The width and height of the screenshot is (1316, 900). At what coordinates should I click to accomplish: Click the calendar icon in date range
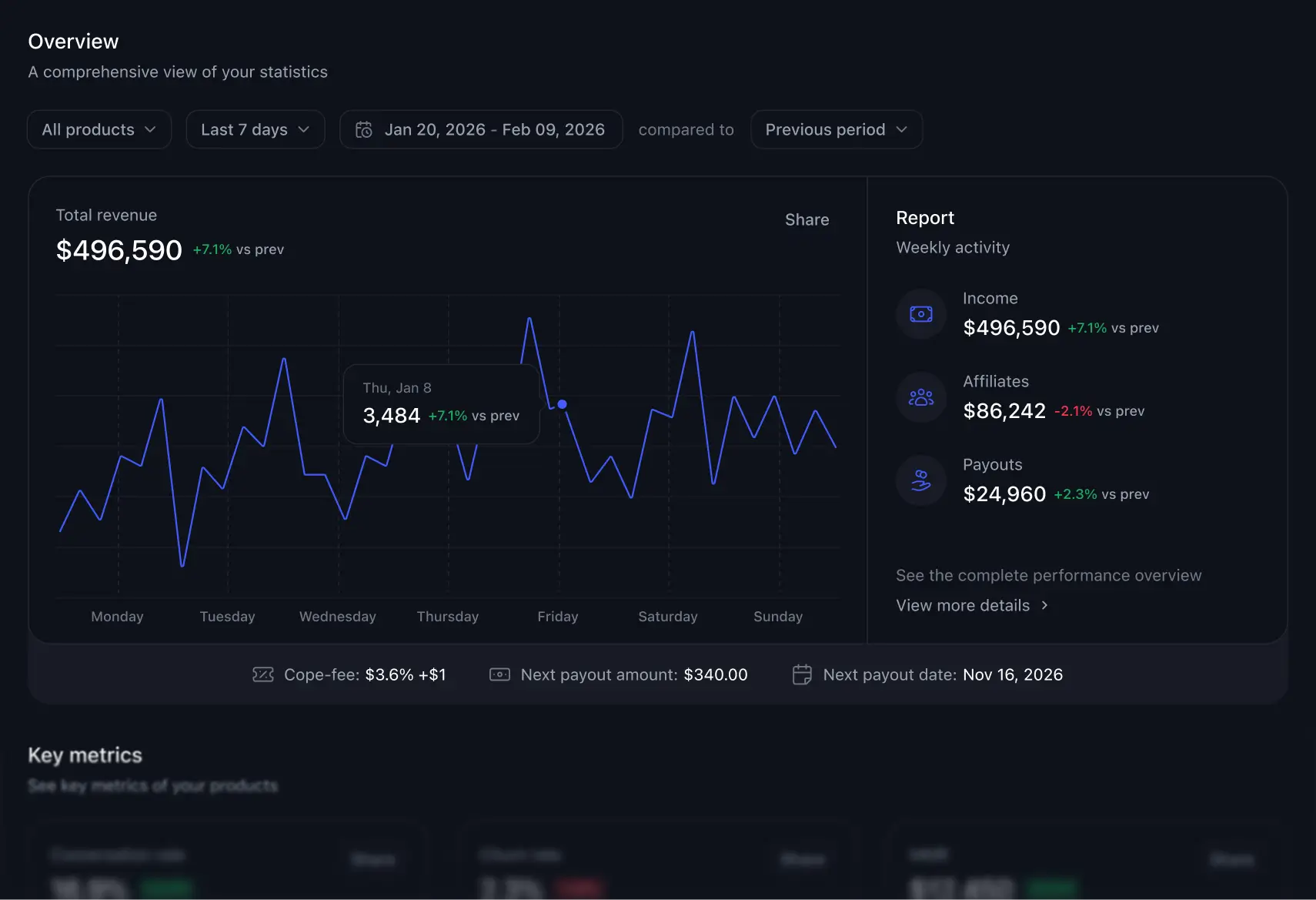[364, 129]
